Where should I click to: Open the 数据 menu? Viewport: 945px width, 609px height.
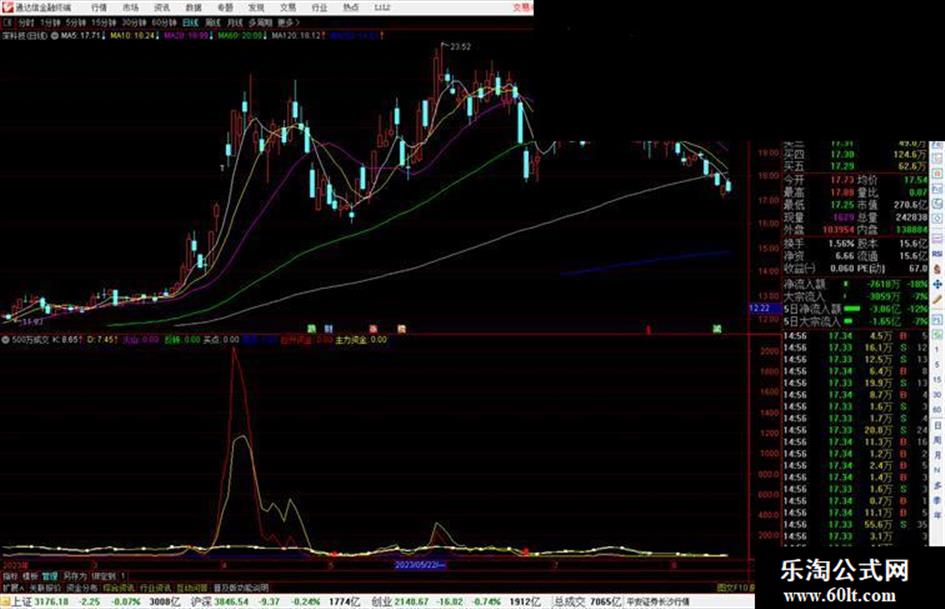[x=193, y=7]
